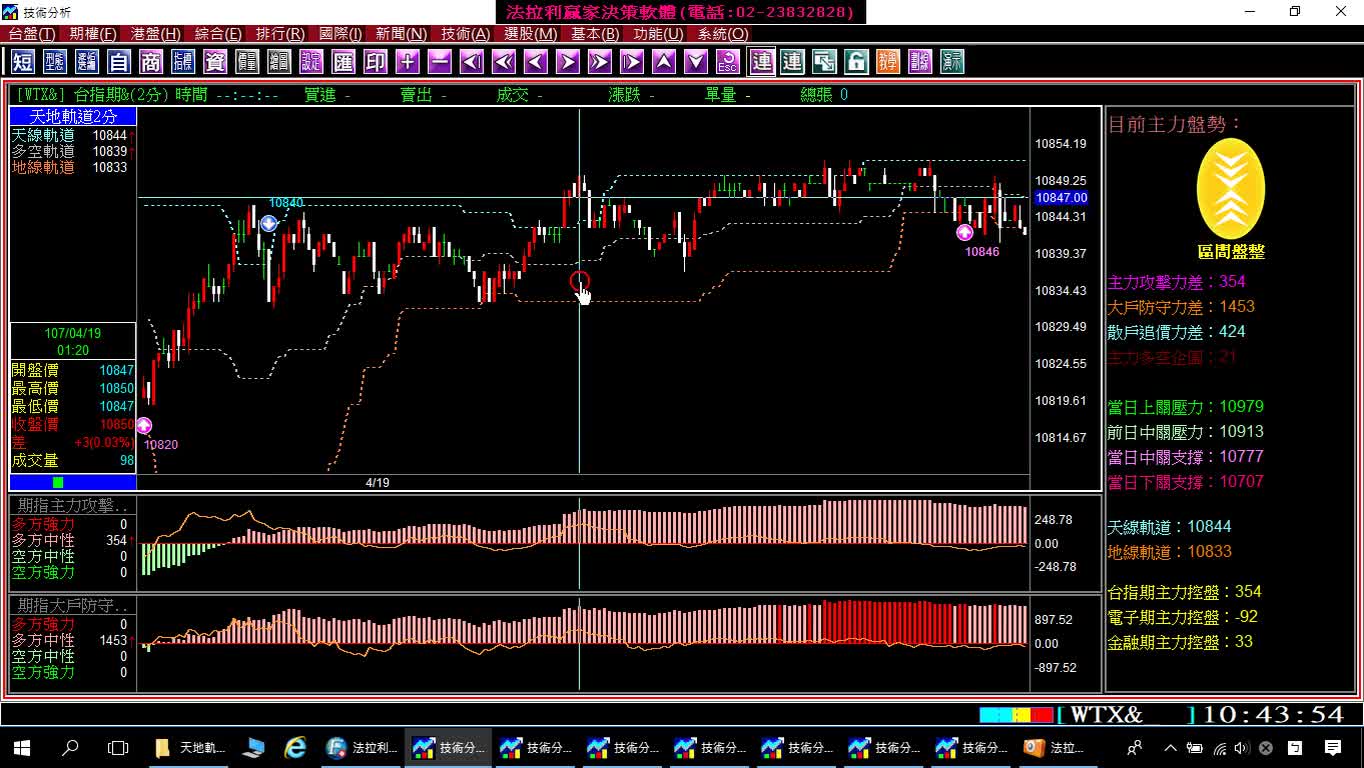Select the 自 custom-list toolbar icon
The width and height of the screenshot is (1364, 768).
119,62
